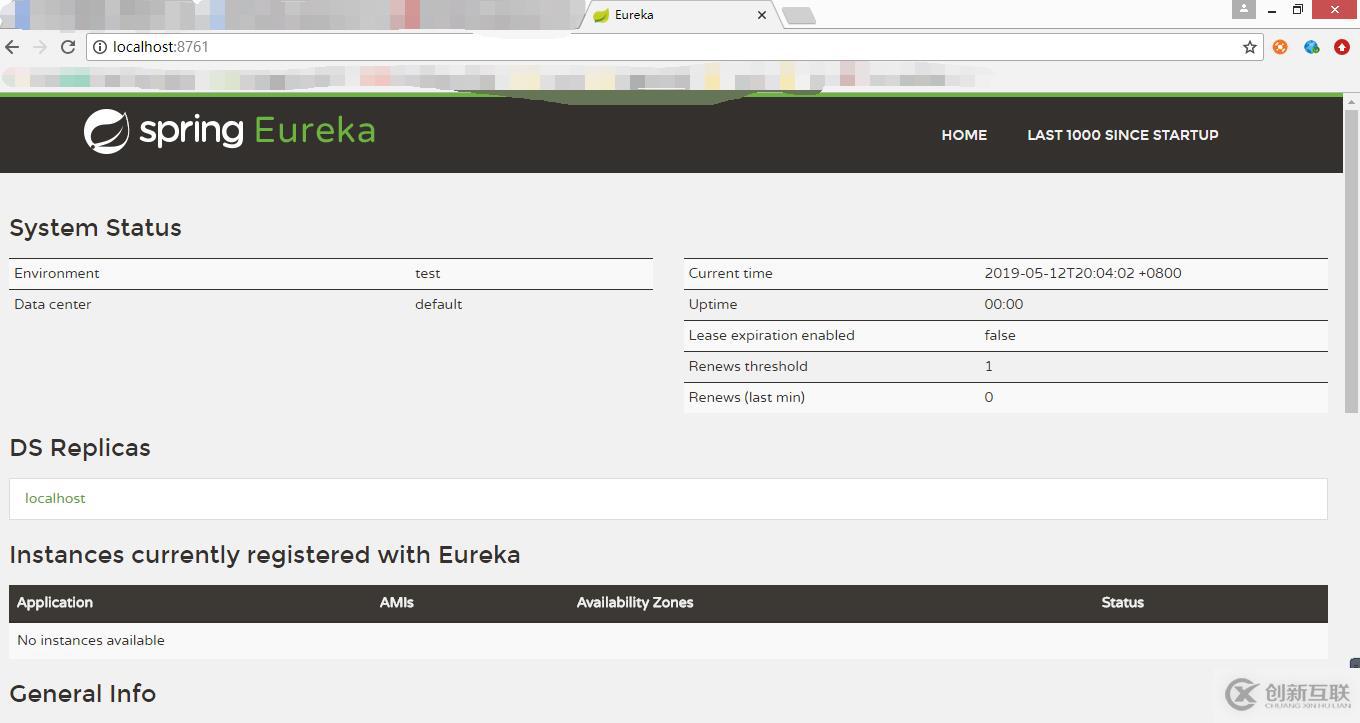Click the 'false' lease expiration value
The image size is (1360, 723).
pos(1000,335)
